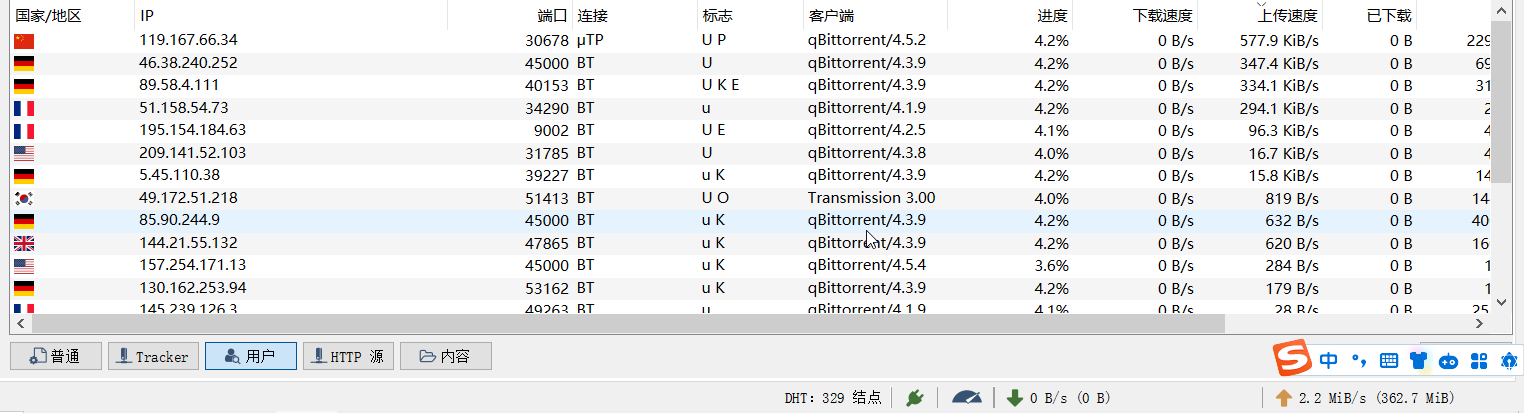Viewport: 1524px width, 413px height.
Task: Click the µTP connection cell
Action: coord(590,41)
